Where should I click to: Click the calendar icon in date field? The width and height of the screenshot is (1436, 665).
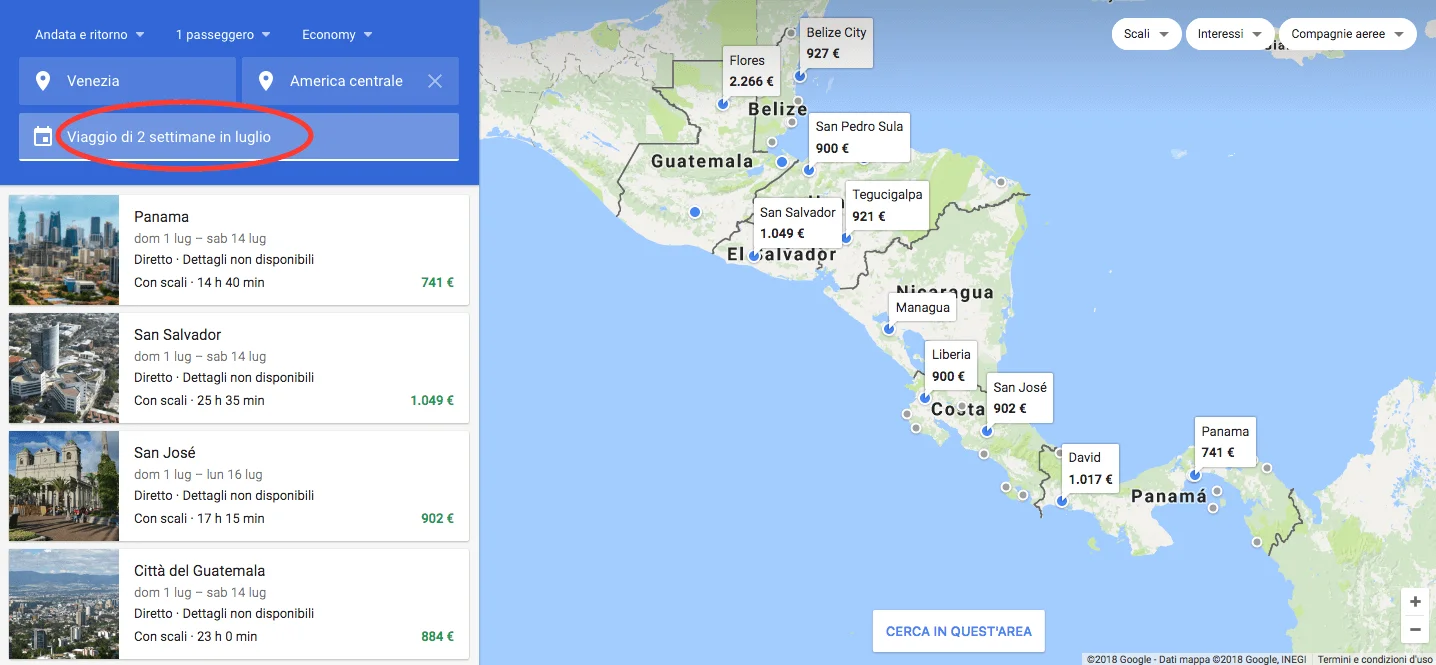click(43, 137)
